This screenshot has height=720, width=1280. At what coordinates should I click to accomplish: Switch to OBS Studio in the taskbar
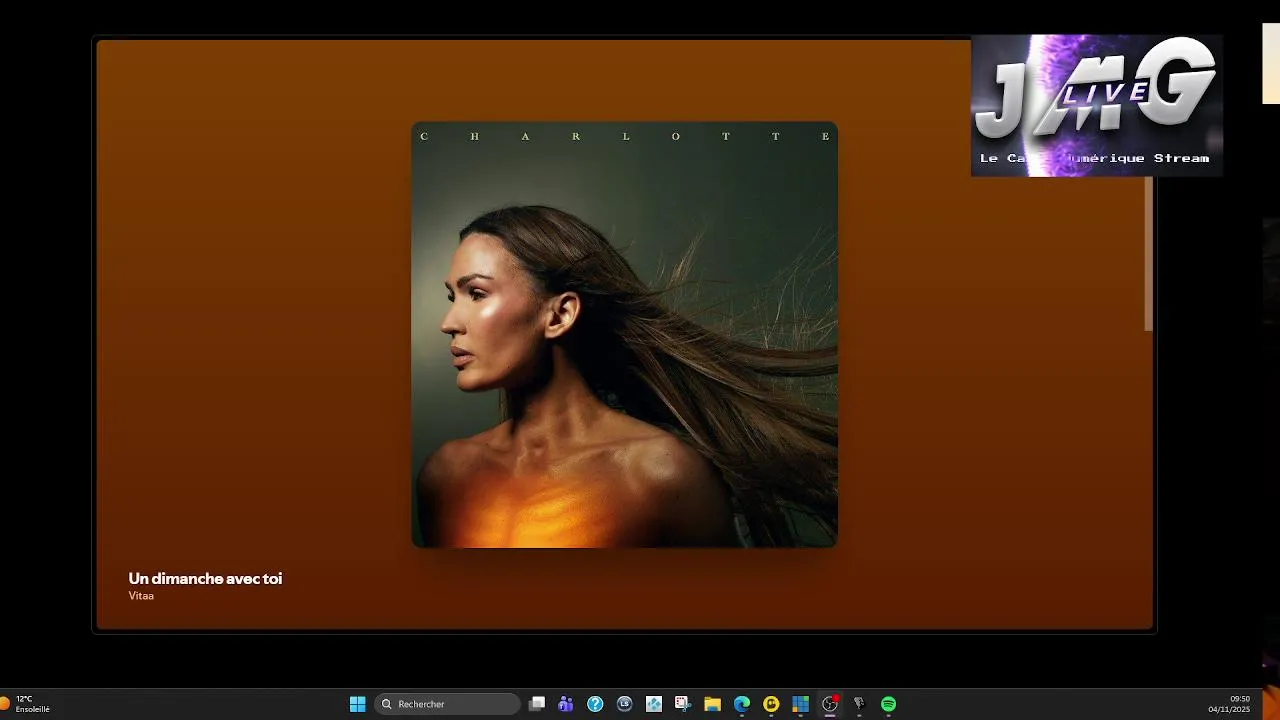[830, 704]
